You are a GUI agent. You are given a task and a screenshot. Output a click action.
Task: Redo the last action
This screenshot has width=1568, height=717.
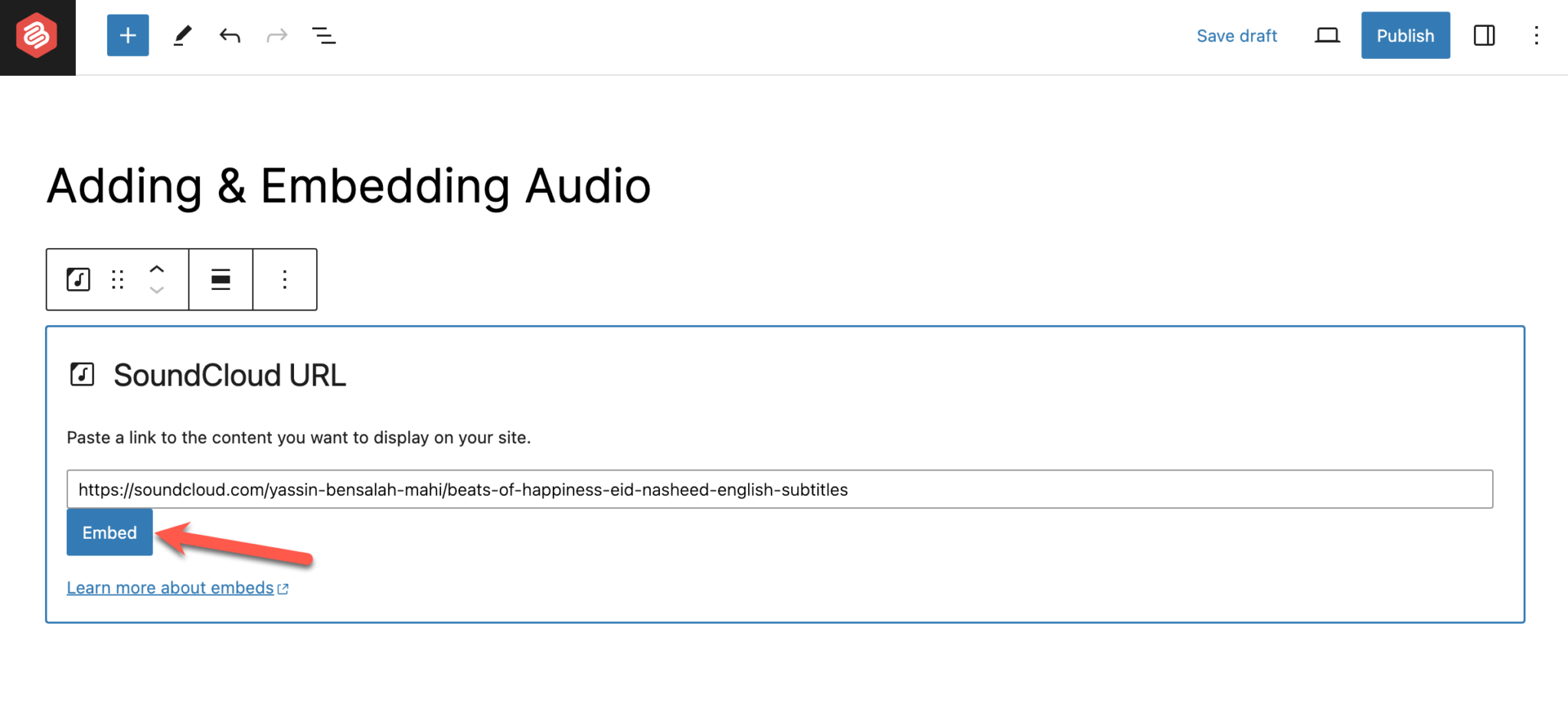[276, 34]
